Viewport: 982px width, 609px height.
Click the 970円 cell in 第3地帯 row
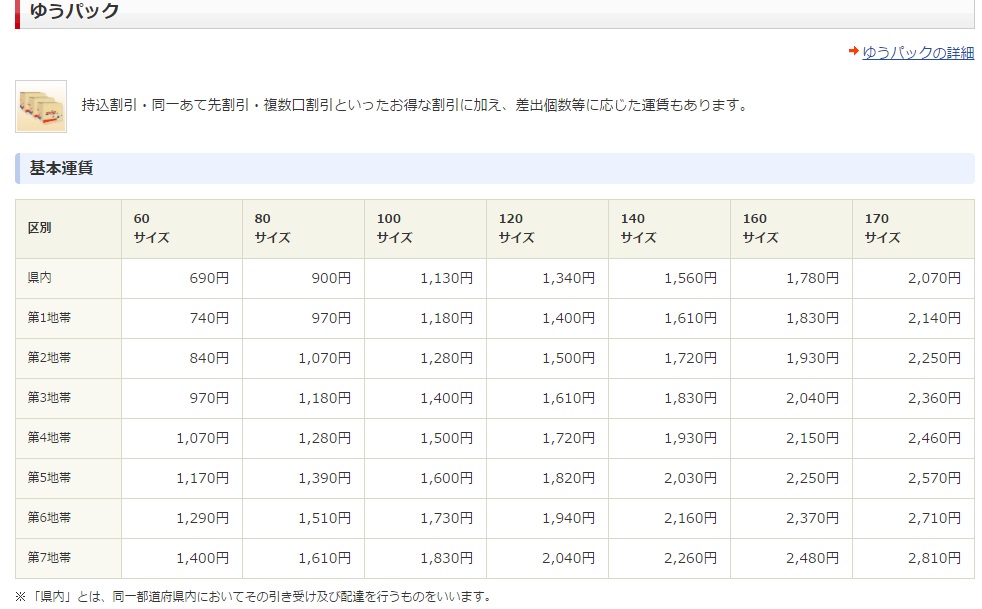click(x=182, y=398)
